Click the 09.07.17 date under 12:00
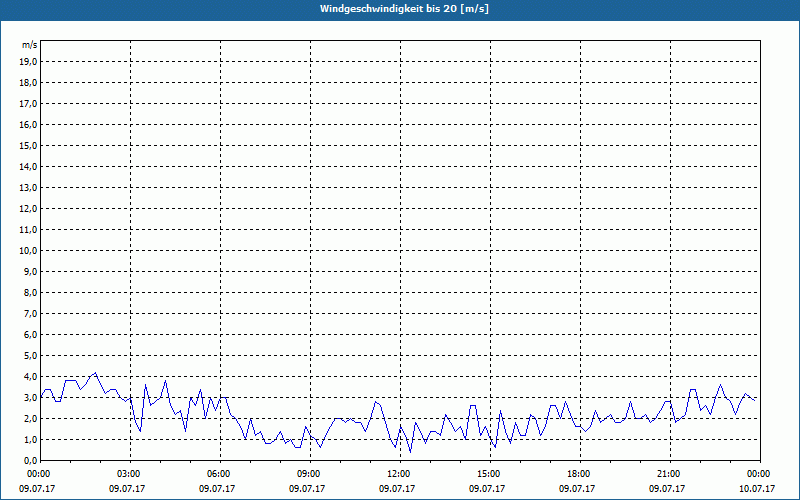 pos(397,489)
